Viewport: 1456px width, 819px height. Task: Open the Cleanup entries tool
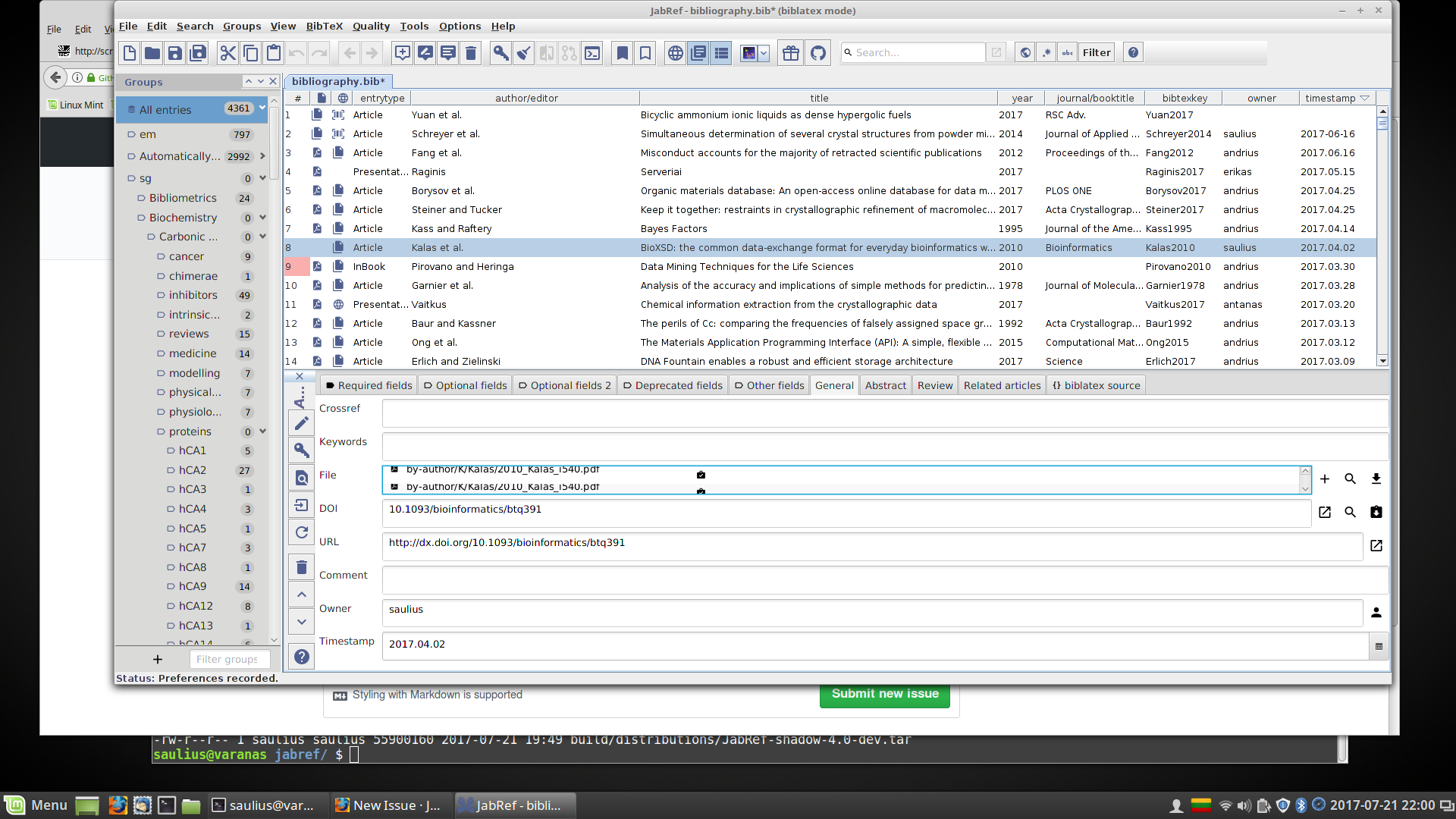coord(523,52)
